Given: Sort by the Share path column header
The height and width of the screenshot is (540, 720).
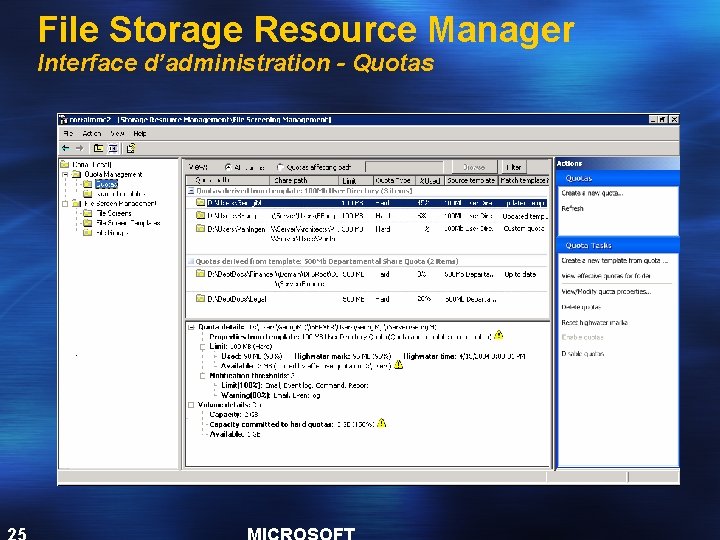Looking at the screenshot, I should [304, 180].
